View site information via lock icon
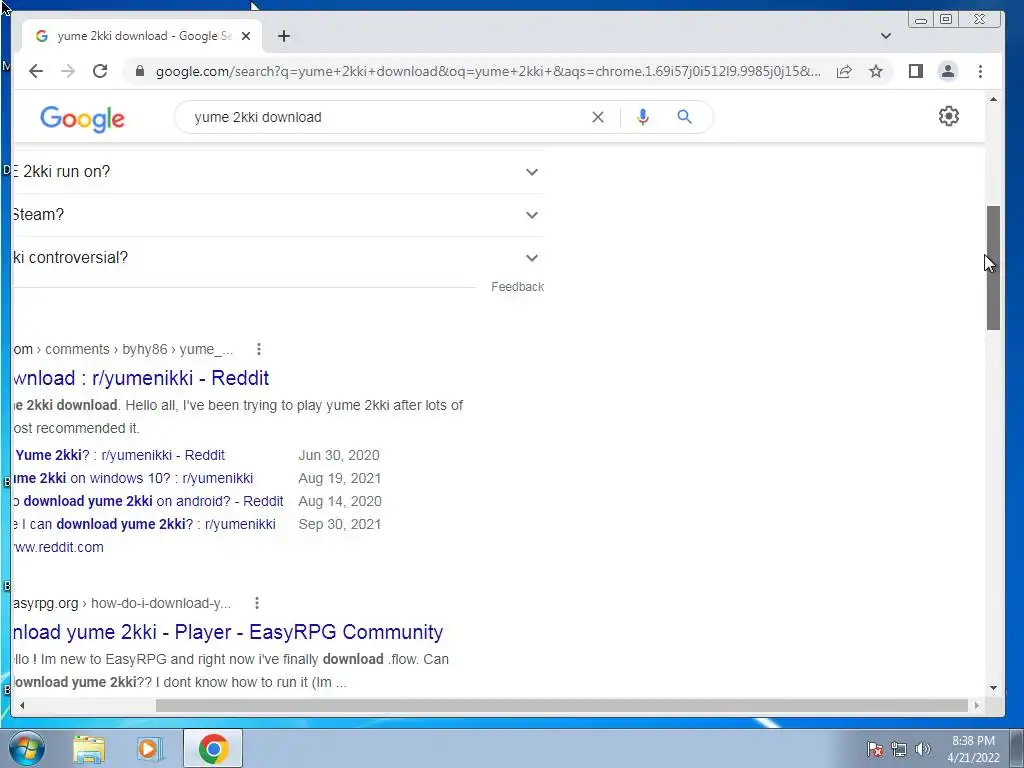This screenshot has width=1024, height=768. pos(139,71)
